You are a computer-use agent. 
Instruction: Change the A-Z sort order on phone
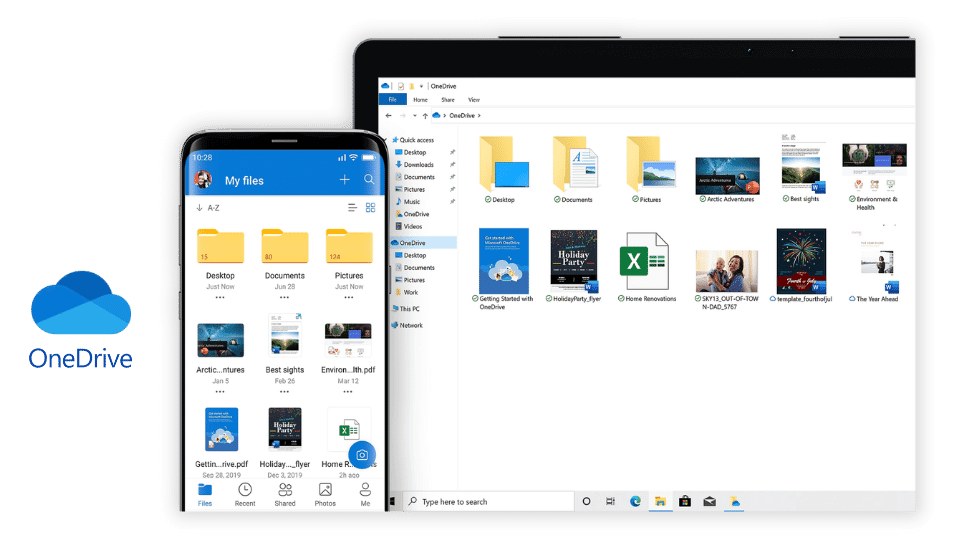(208, 208)
